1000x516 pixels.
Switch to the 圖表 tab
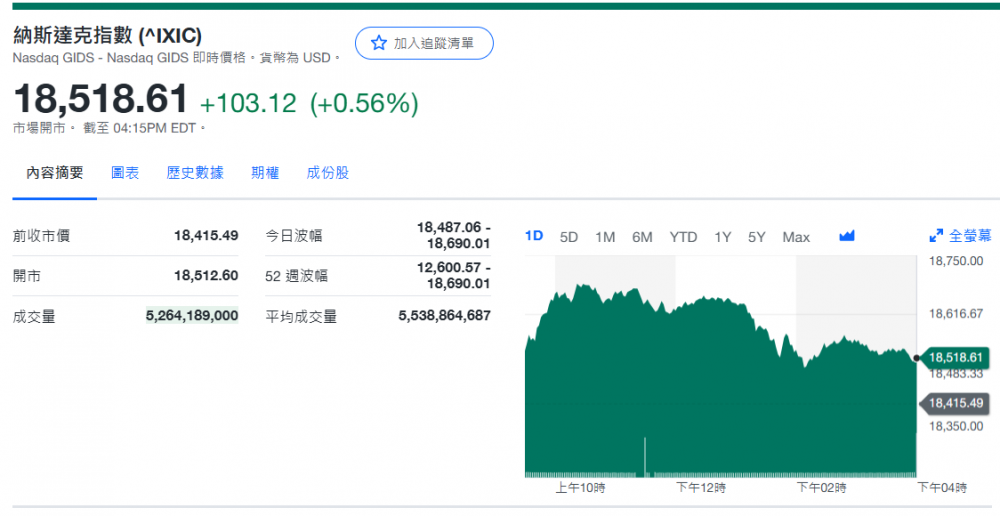(x=125, y=173)
